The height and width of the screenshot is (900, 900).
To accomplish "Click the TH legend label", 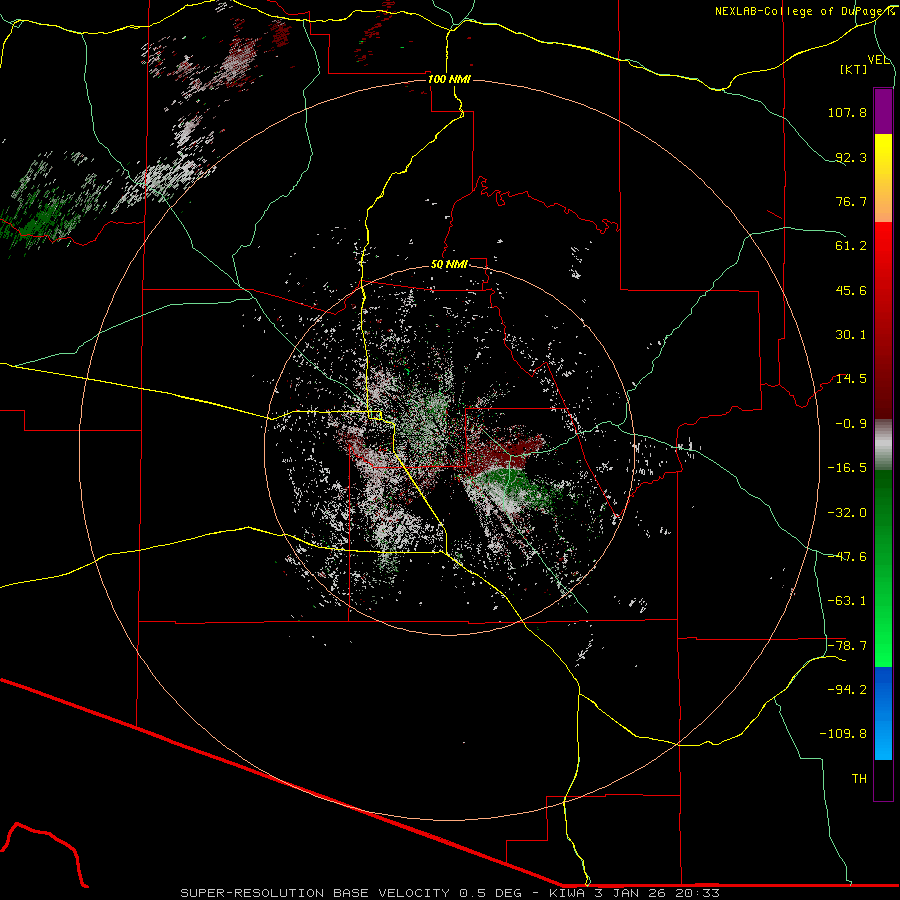I will click(859, 779).
